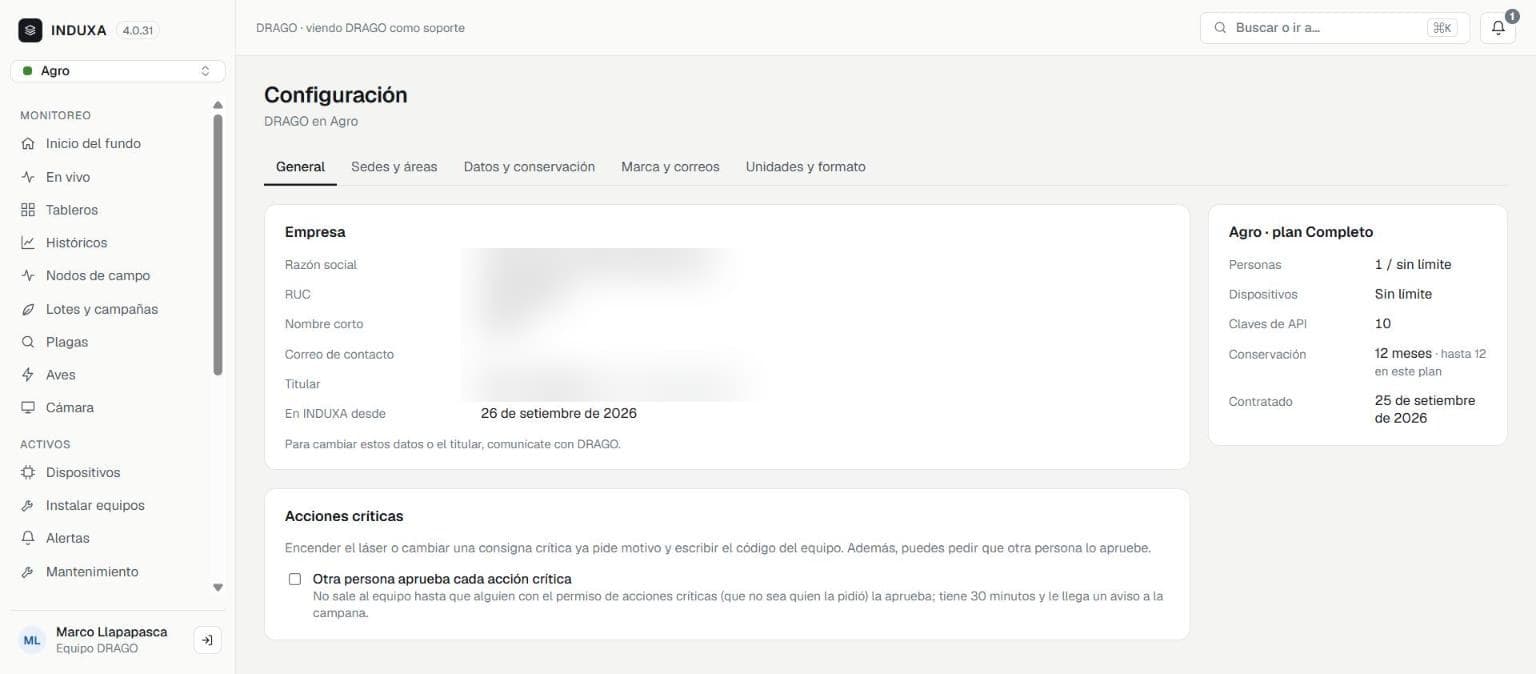Click the INDUXA logo icon
1536x674 pixels.
[30, 30]
